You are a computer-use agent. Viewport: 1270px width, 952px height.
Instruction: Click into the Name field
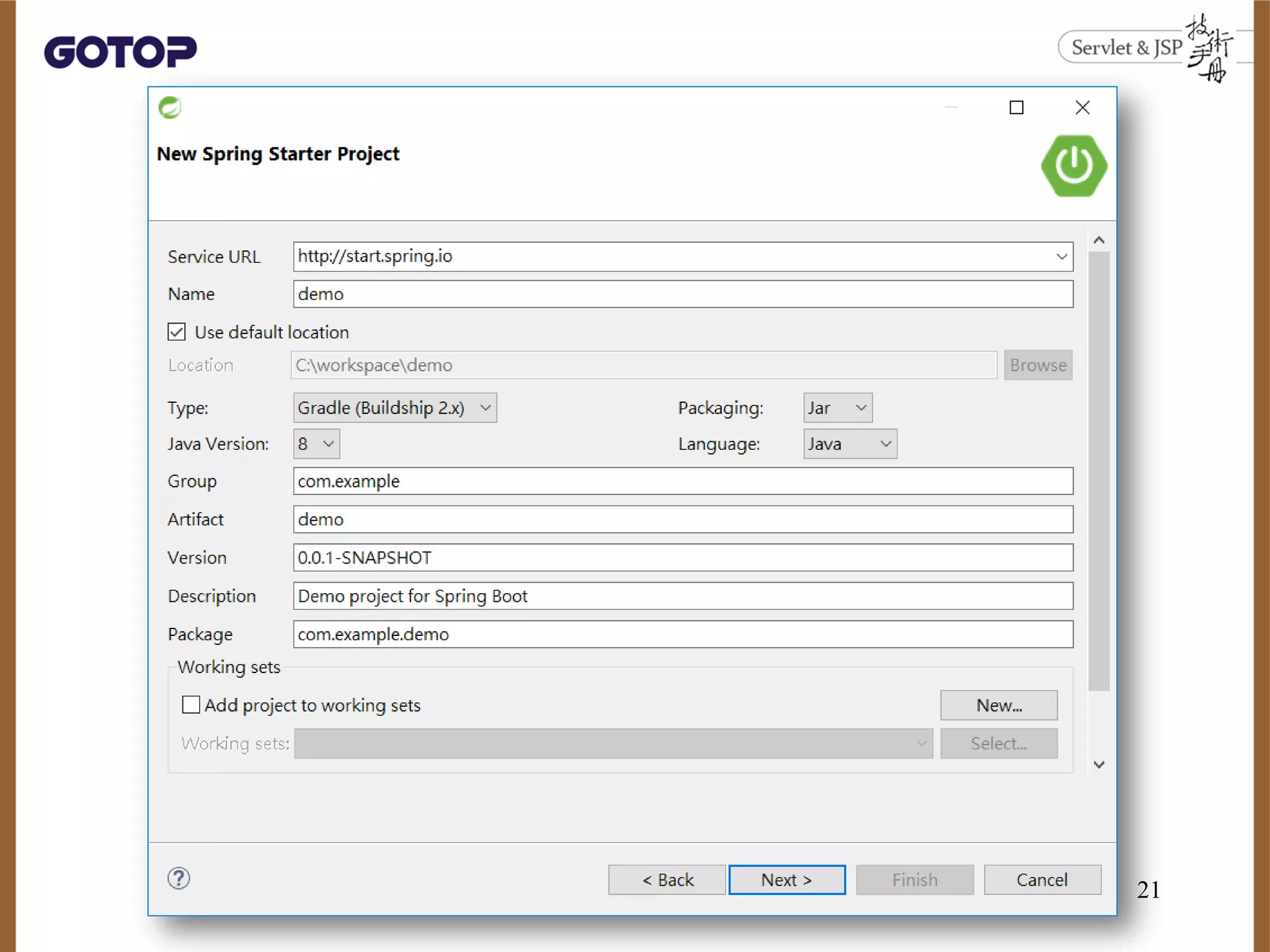click(x=682, y=294)
